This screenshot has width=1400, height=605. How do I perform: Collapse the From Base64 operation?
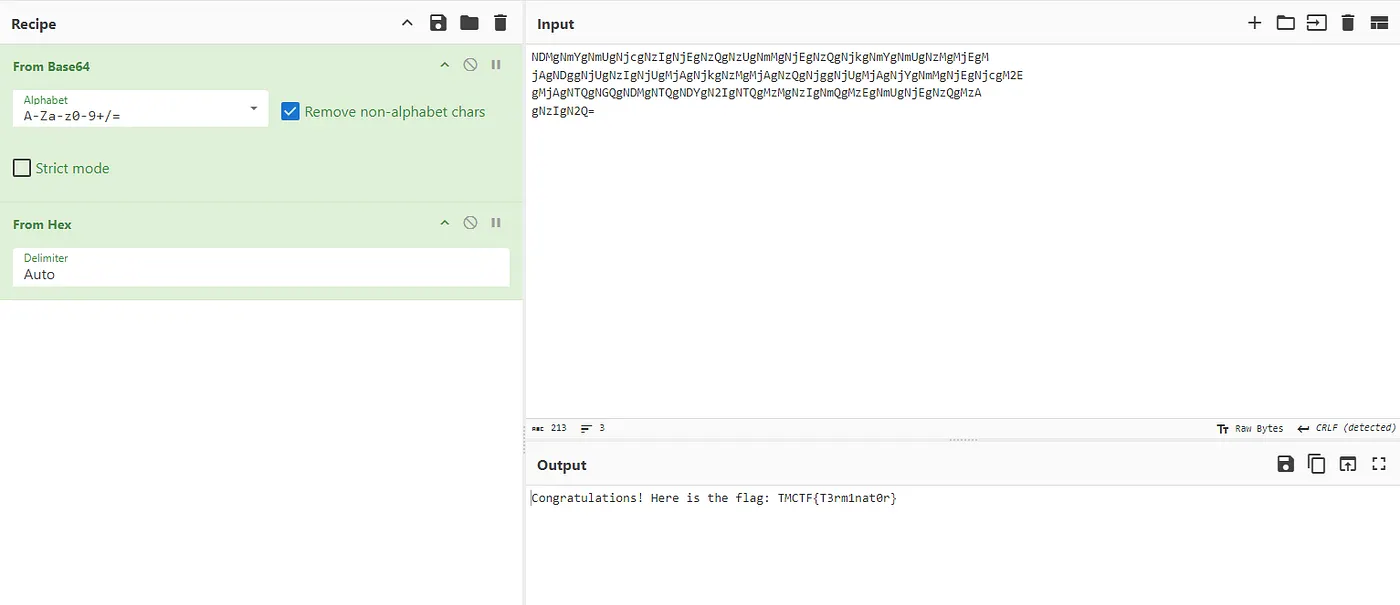point(445,65)
